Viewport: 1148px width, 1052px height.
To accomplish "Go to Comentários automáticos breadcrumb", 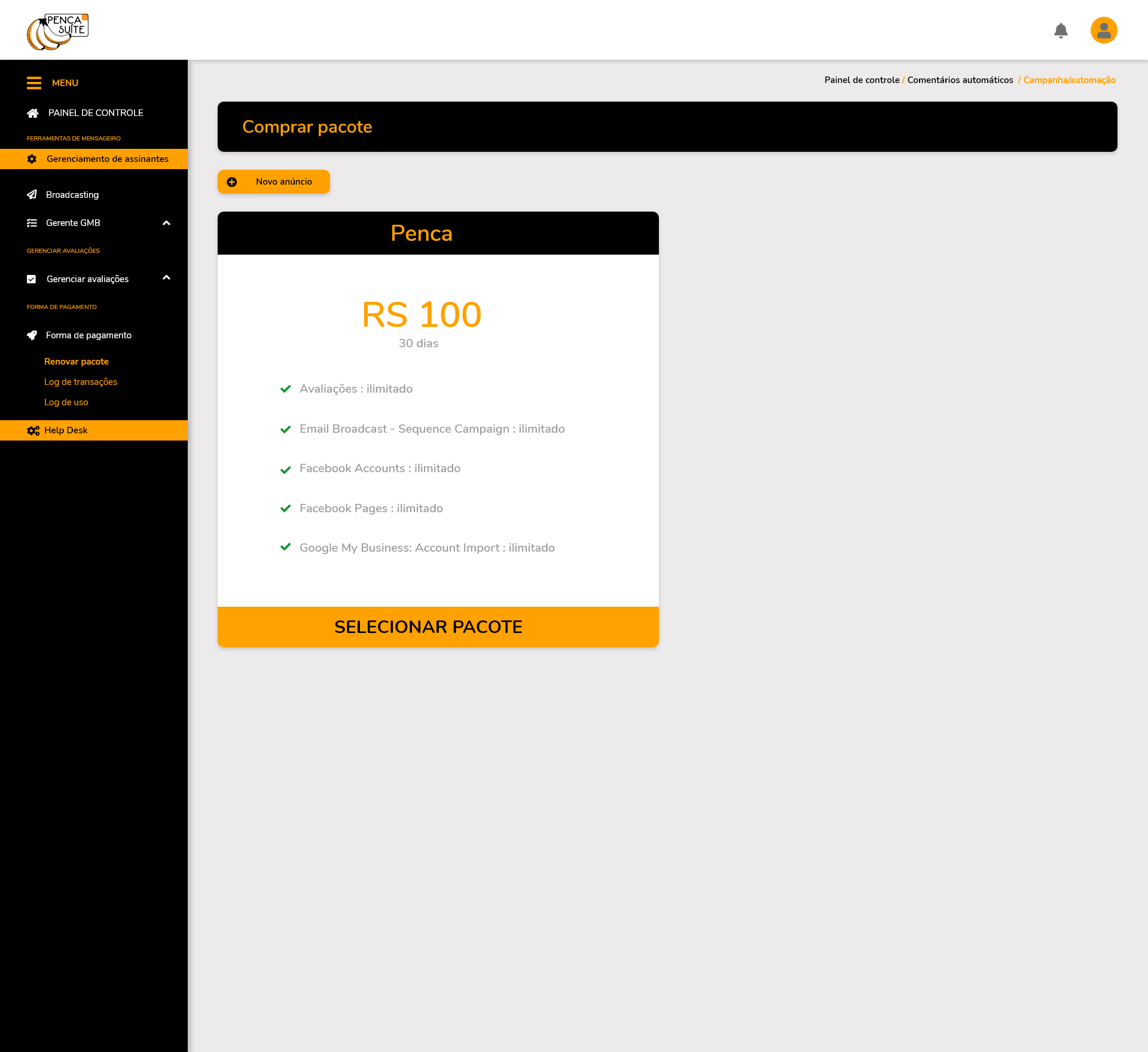I will [x=960, y=80].
